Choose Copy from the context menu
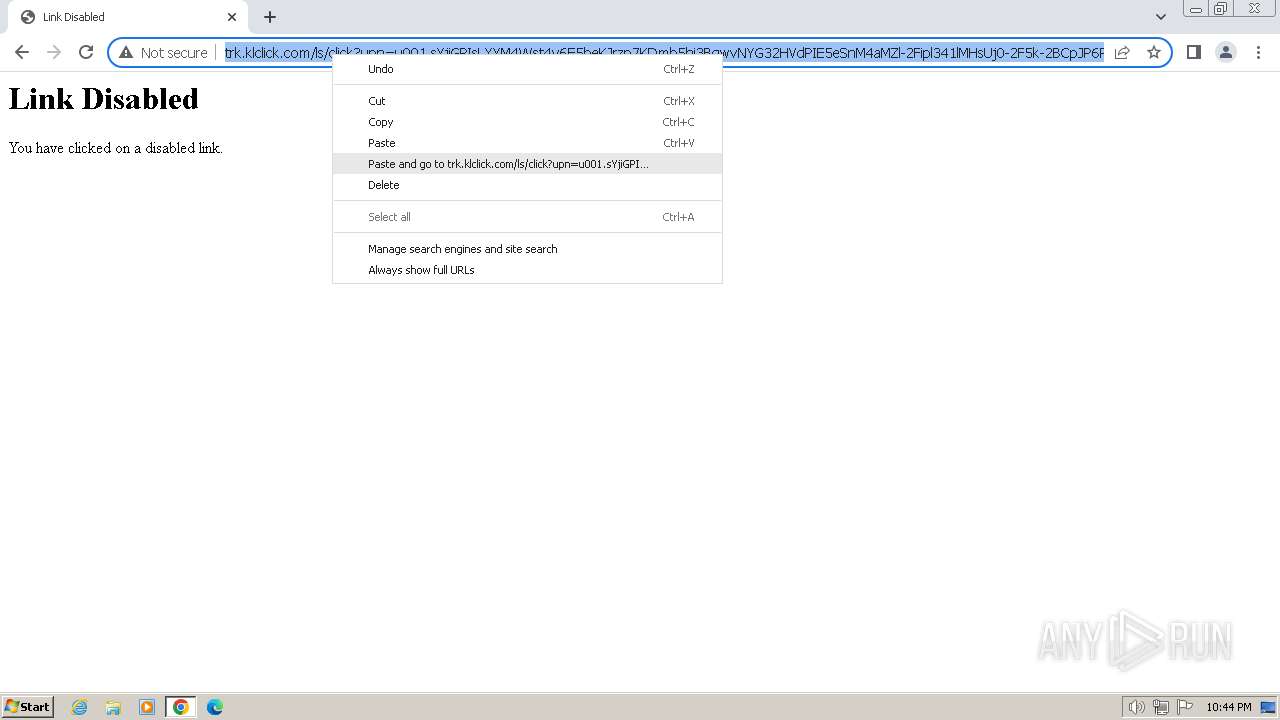This screenshot has width=1280, height=720. (x=527, y=122)
